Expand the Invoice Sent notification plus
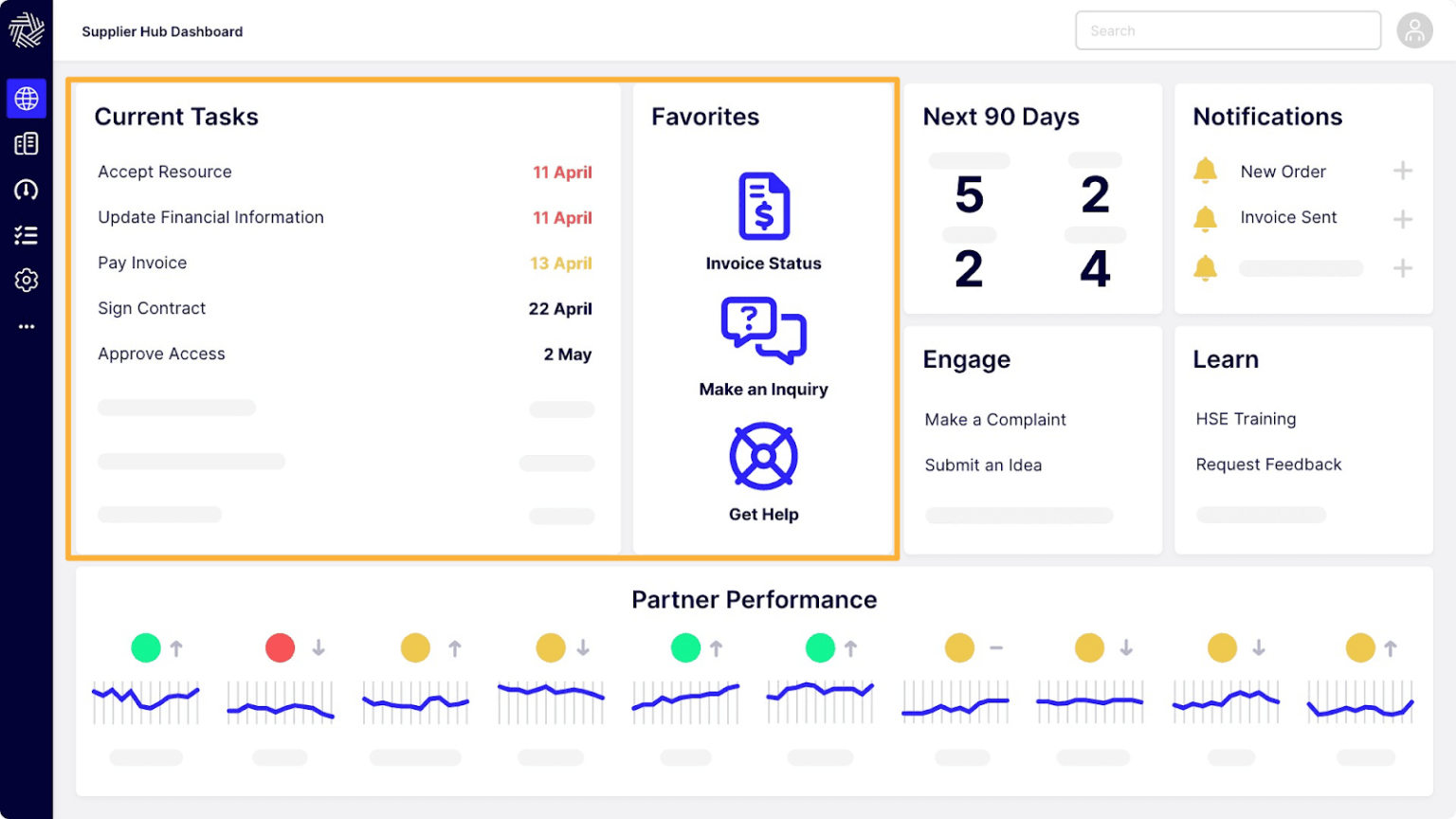 (1403, 219)
